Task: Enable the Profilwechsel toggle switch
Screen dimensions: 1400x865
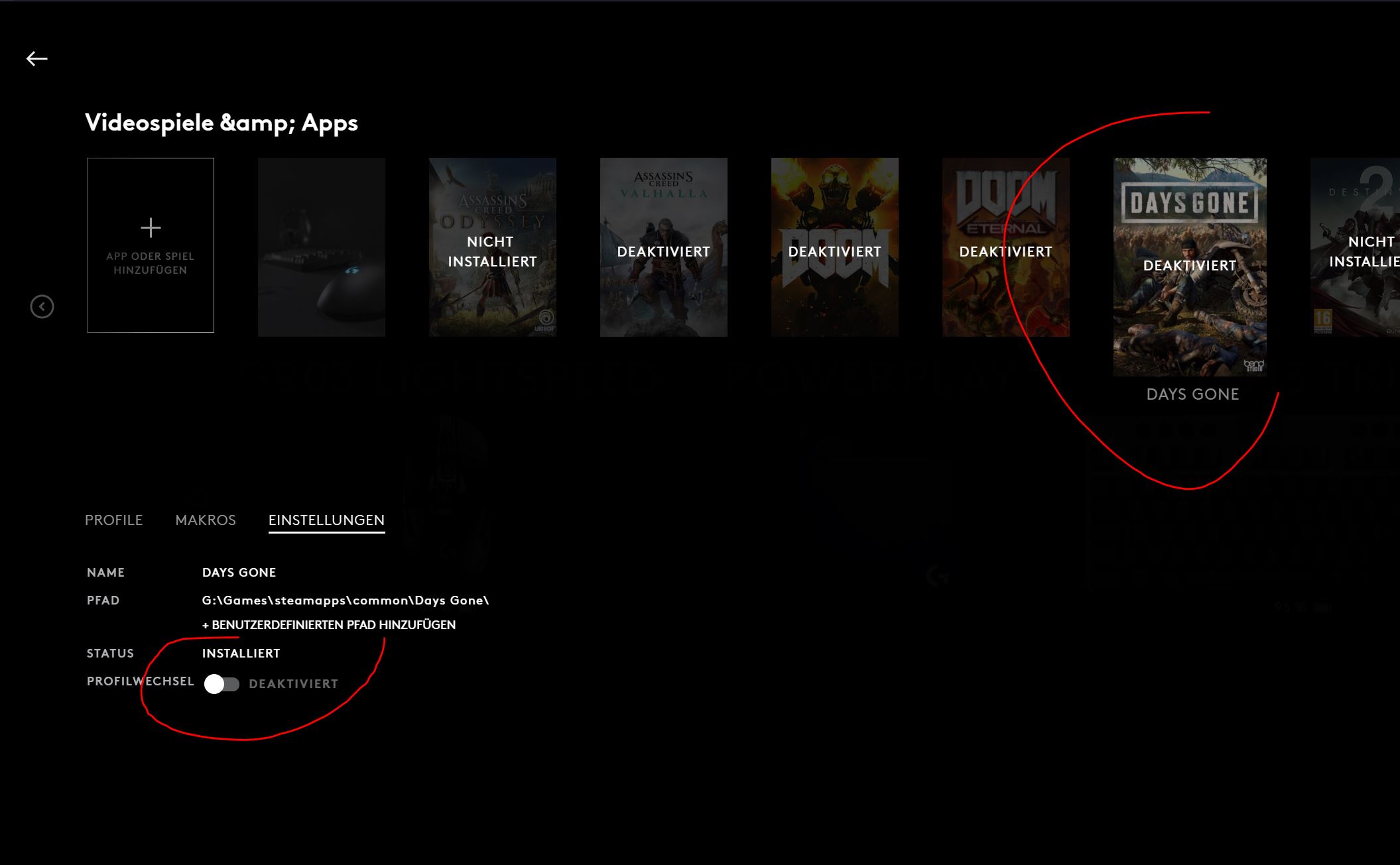Action: tap(222, 684)
